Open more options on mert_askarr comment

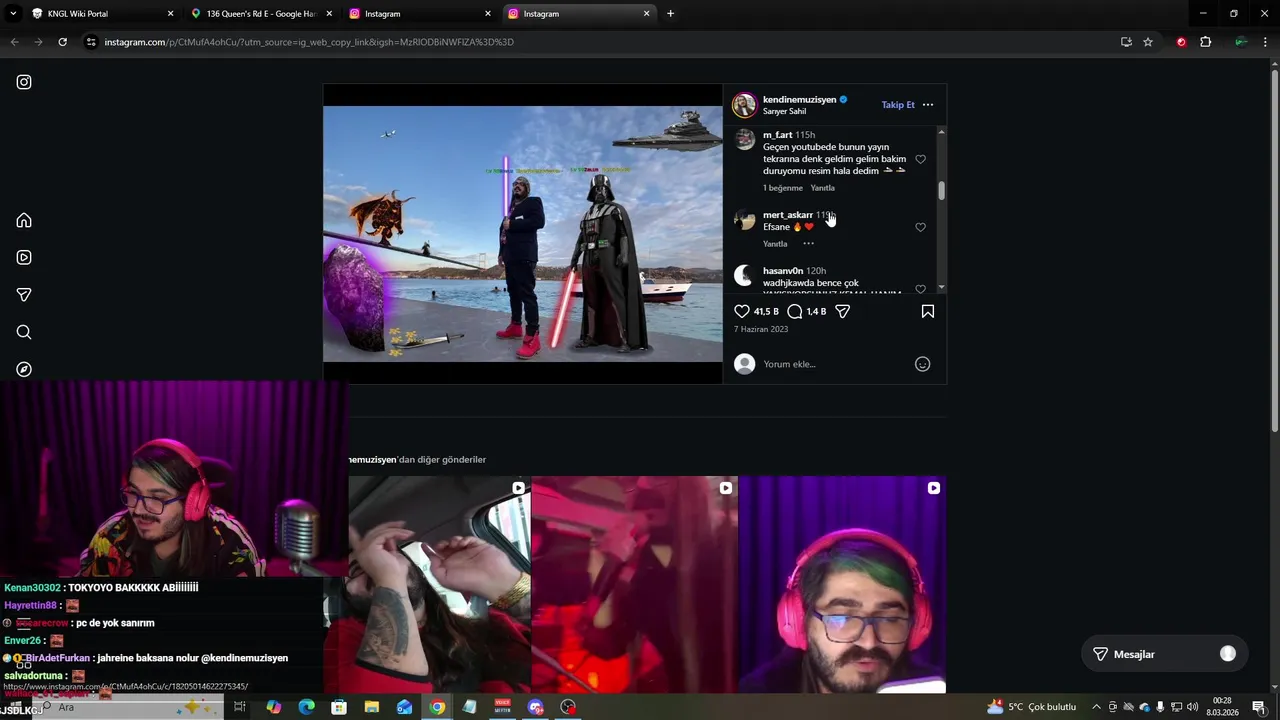tap(808, 243)
